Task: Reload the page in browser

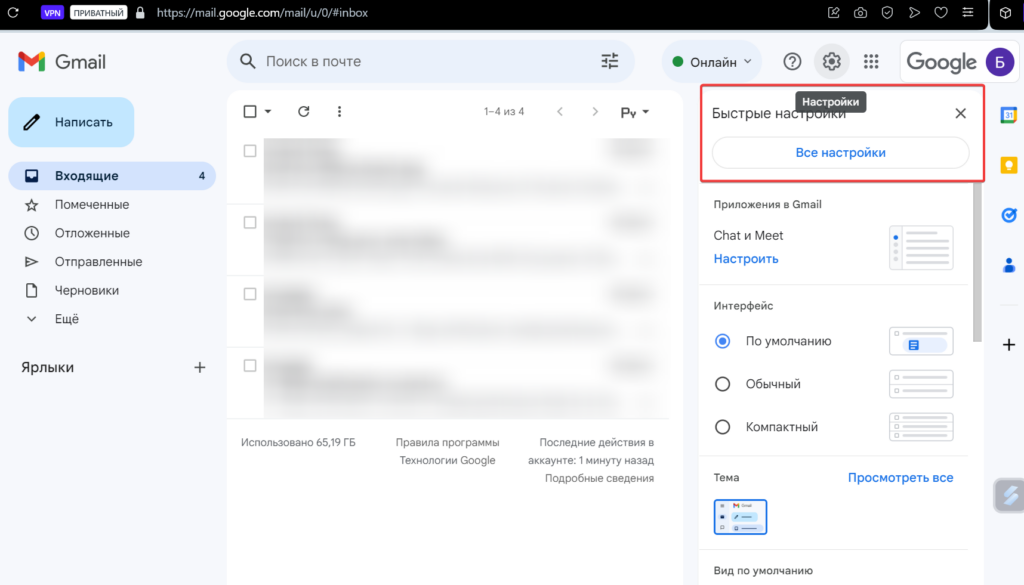Action: click(13, 12)
